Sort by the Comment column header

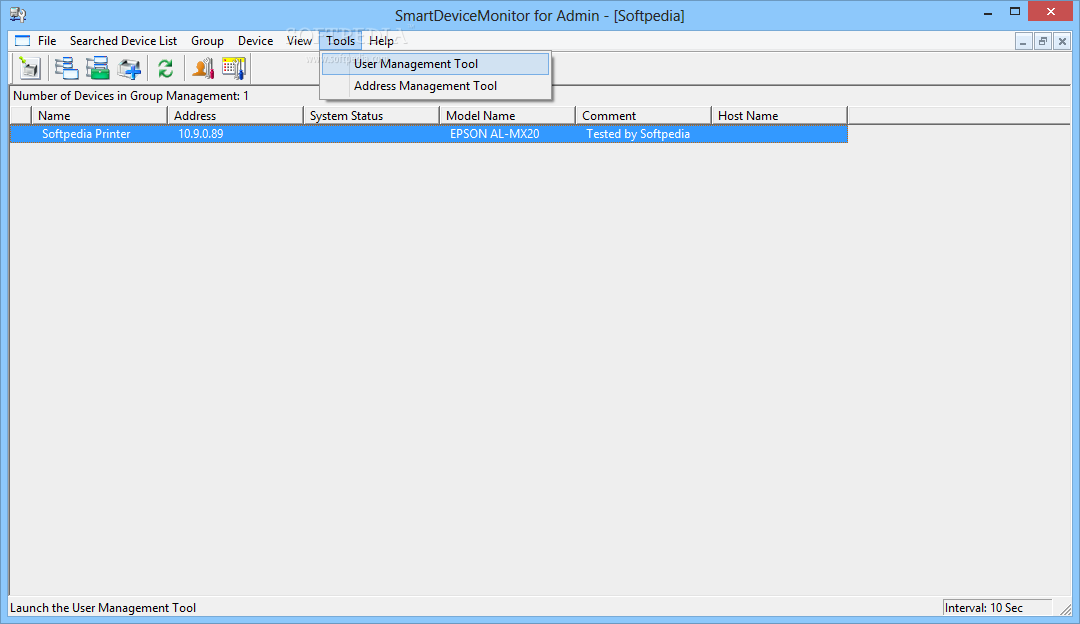643,116
